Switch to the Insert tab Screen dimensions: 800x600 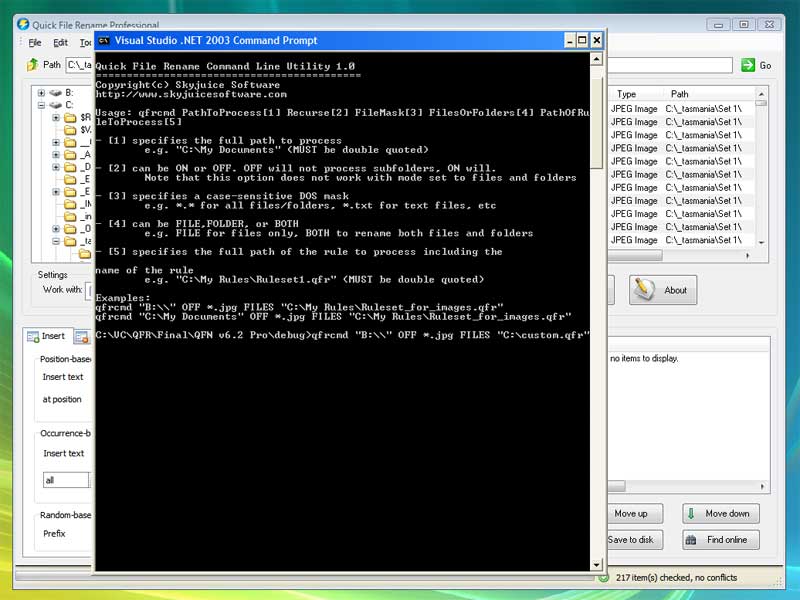tap(45, 336)
